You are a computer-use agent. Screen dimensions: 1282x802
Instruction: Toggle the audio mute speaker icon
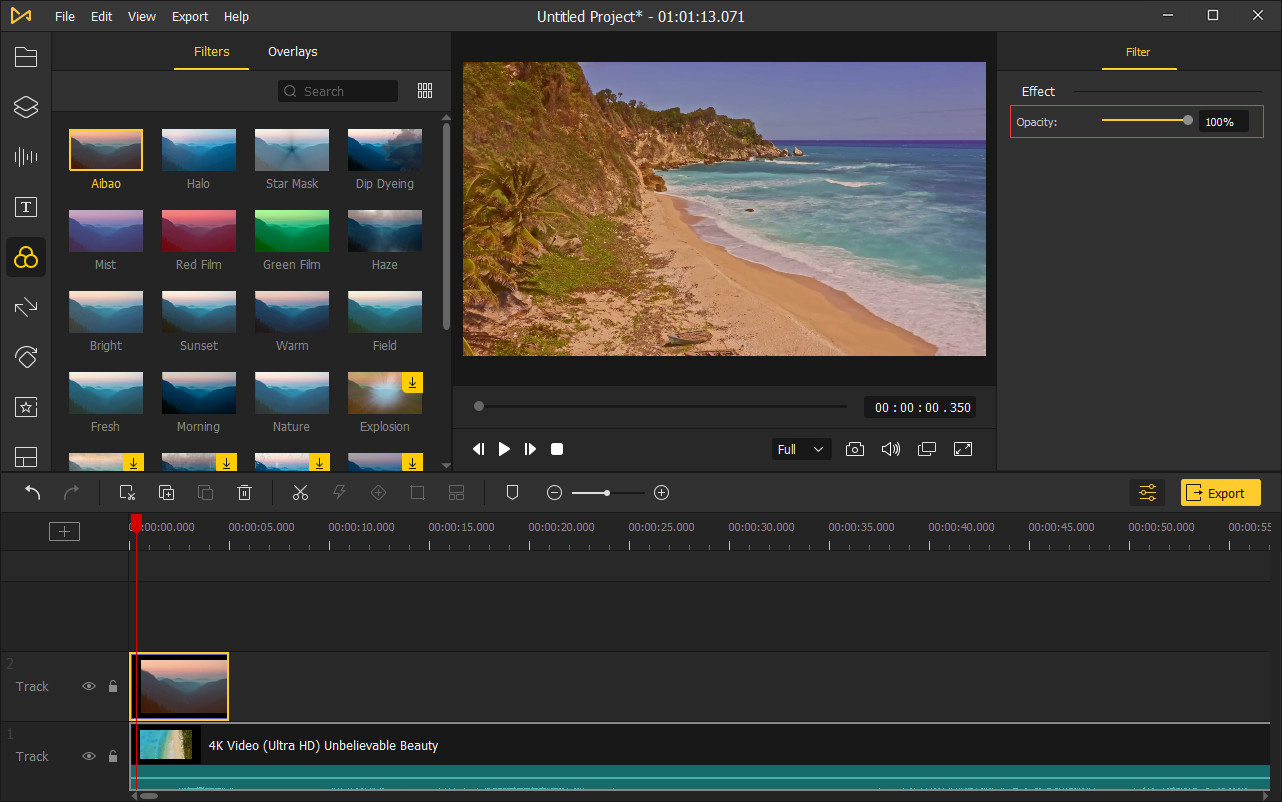point(891,449)
